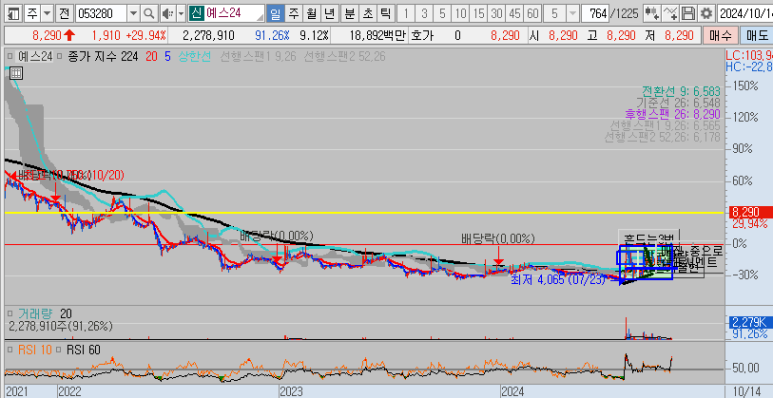Click the 예스24 stock name field
The image size is (773, 398).
pyautogui.click(x=234, y=13)
